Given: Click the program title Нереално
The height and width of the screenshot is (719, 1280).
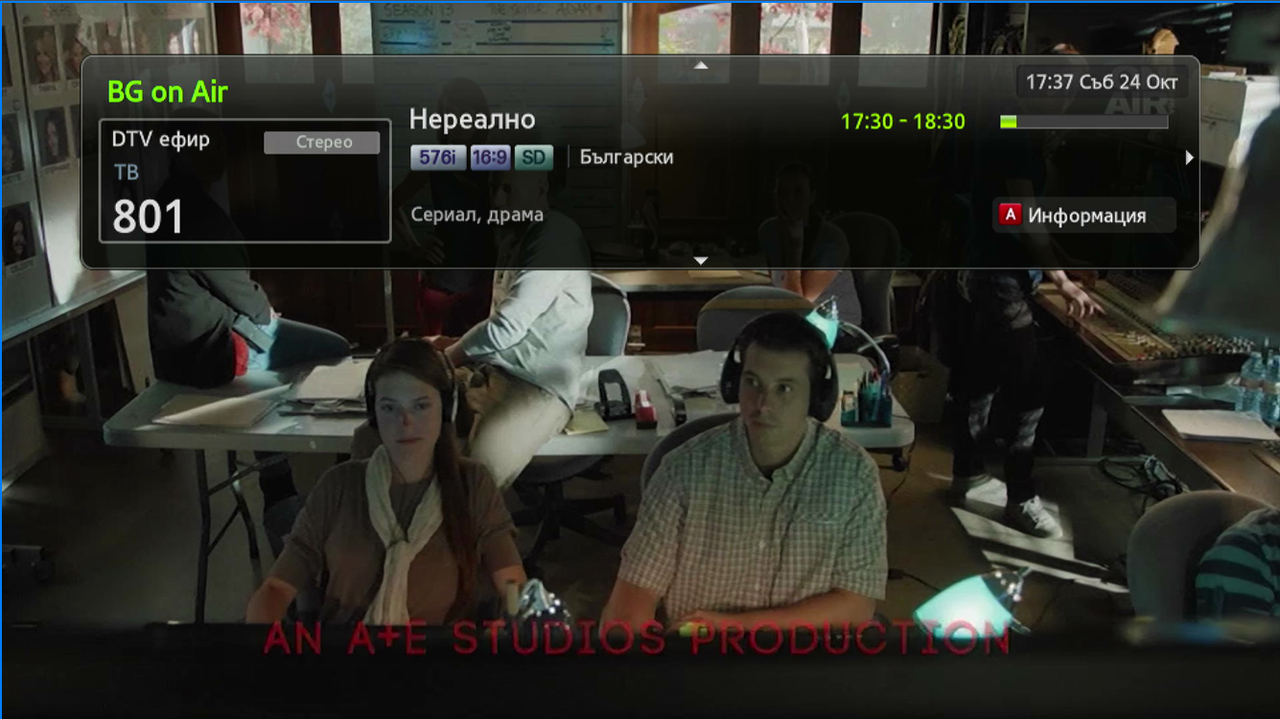Looking at the screenshot, I should pyautogui.click(x=472, y=120).
